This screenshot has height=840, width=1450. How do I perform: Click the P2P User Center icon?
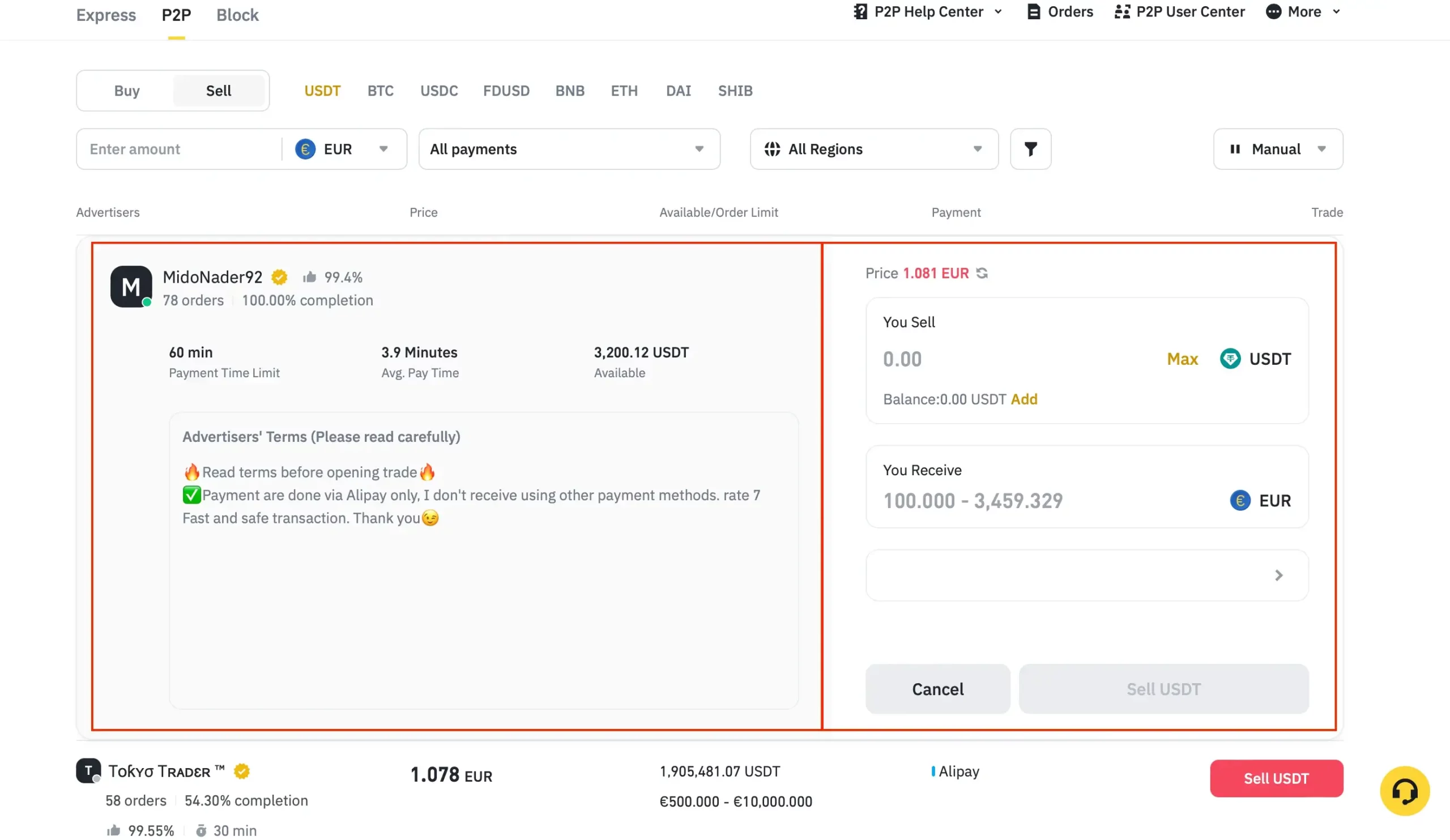1121,11
